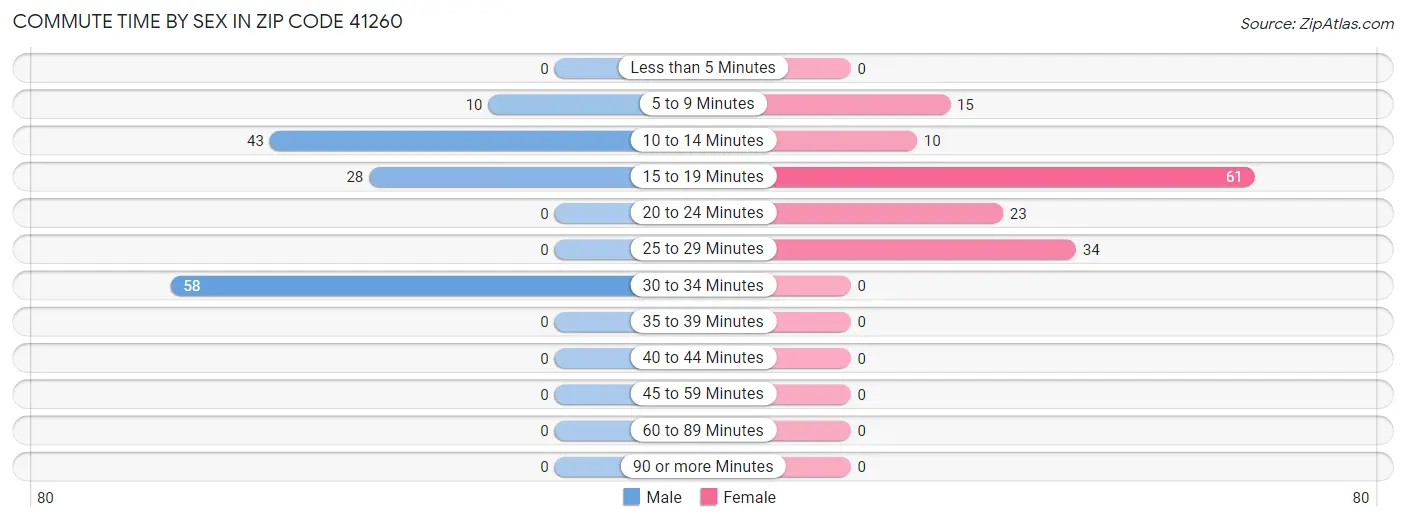Click the male 43 bar, 10 to 14 Minutes
This screenshot has height=522, width=1406.
point(450,141)
